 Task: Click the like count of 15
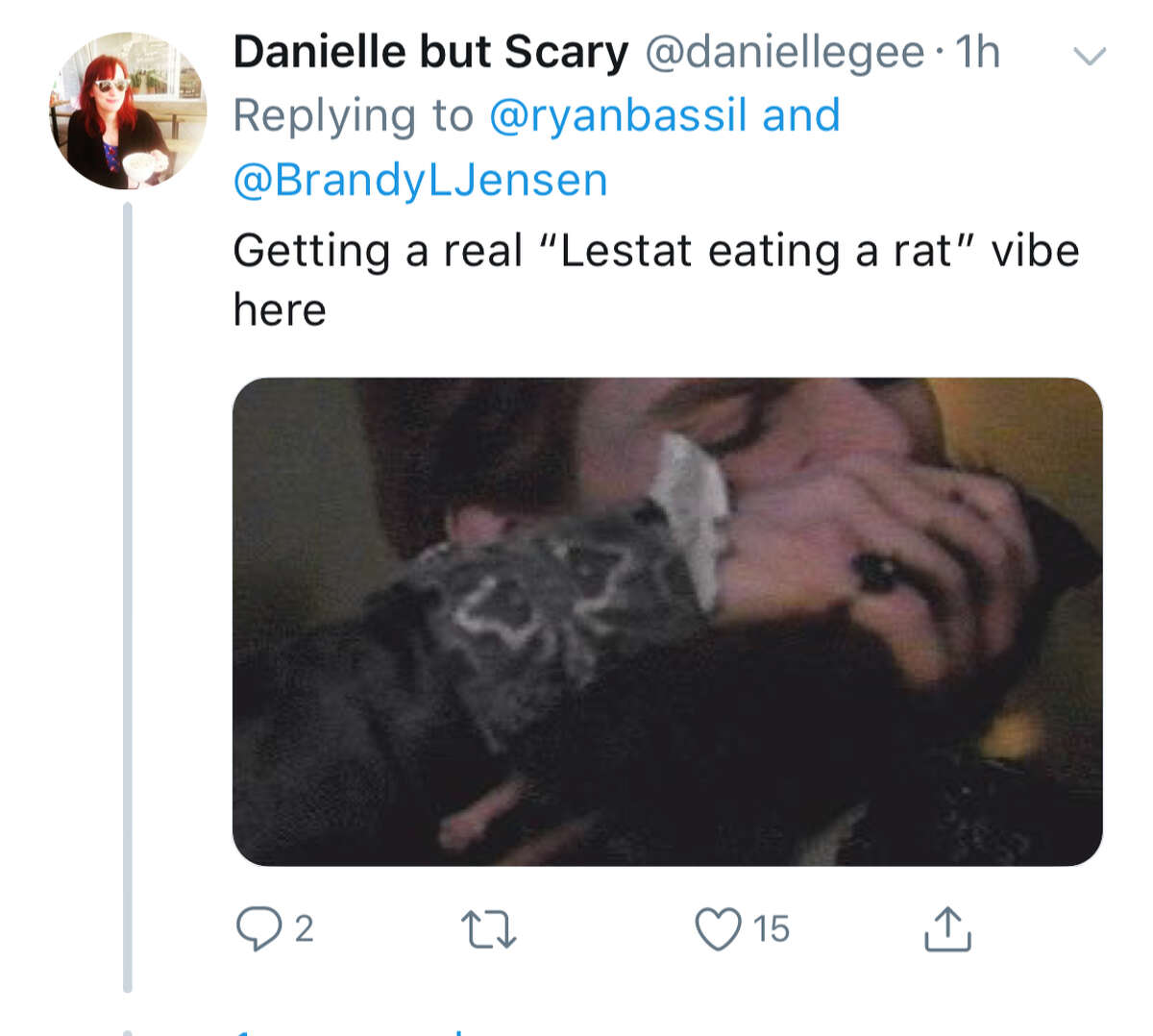click(771, 929)
